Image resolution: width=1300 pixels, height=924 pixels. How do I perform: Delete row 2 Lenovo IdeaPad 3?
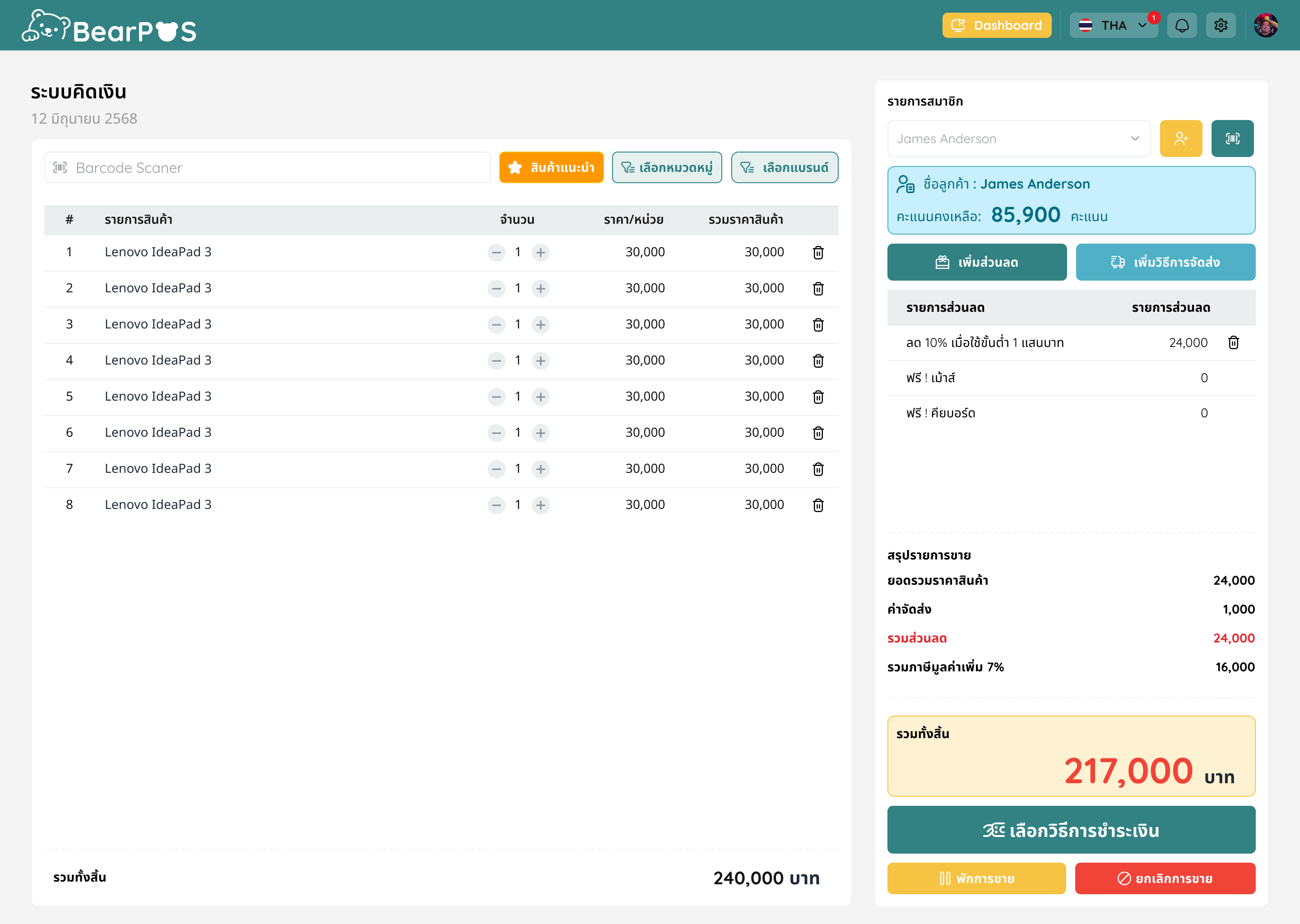(x=818, y=288)
